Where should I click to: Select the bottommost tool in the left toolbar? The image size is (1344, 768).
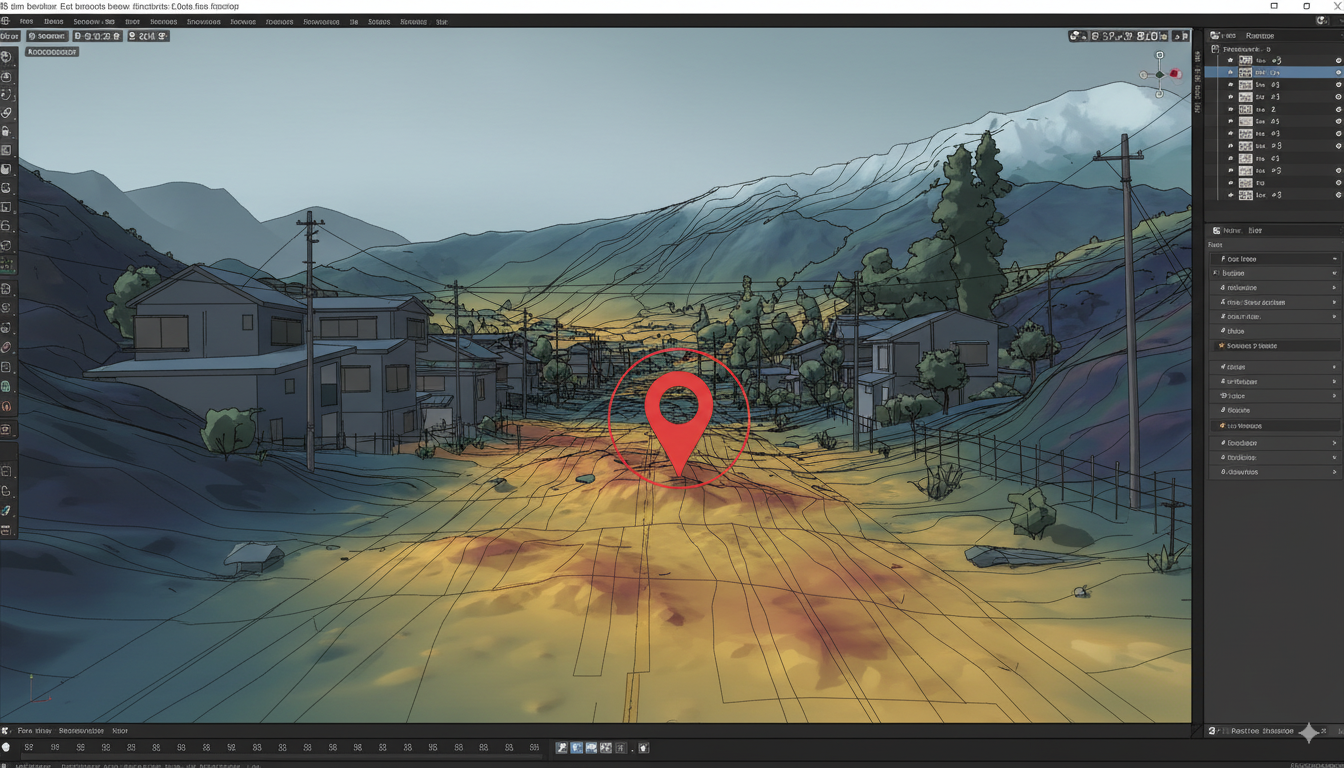6,530
